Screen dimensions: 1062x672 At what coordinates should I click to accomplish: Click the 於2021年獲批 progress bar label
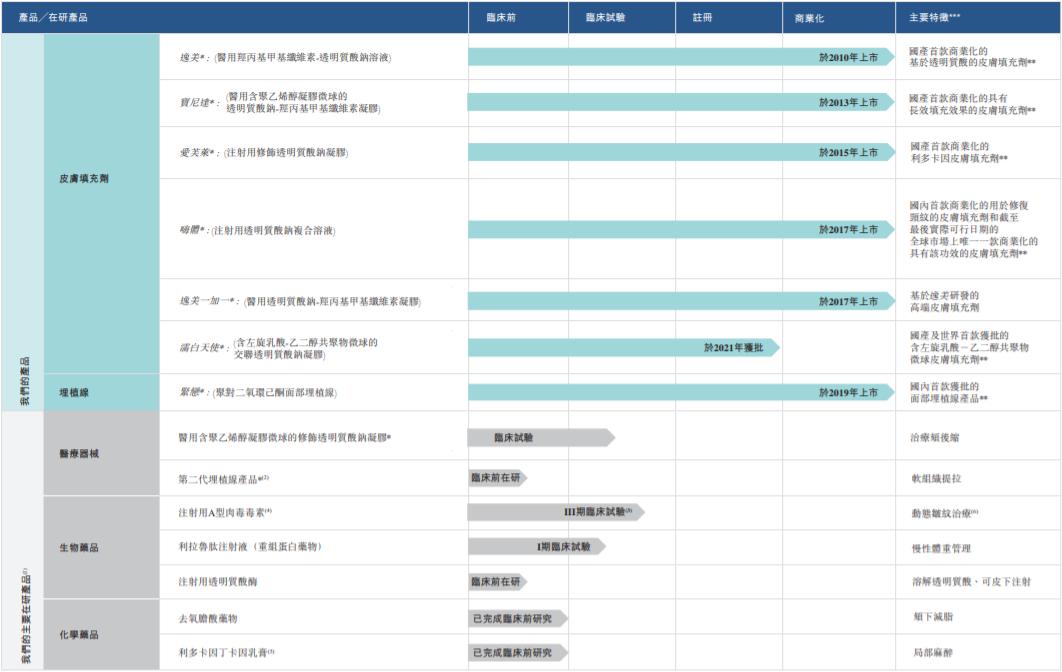734,348
